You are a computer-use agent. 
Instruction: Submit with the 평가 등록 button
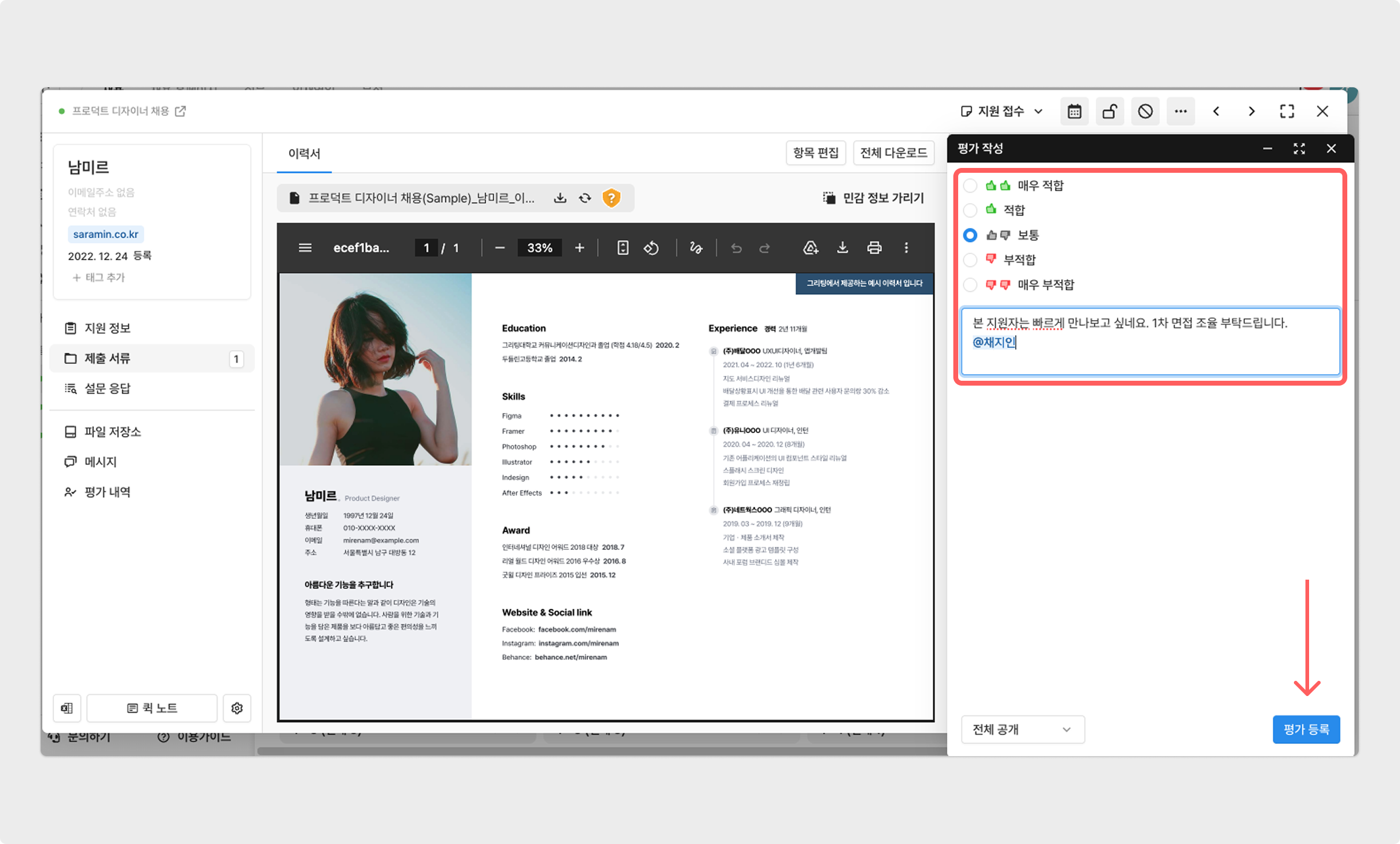click(x=1306, y=729)
